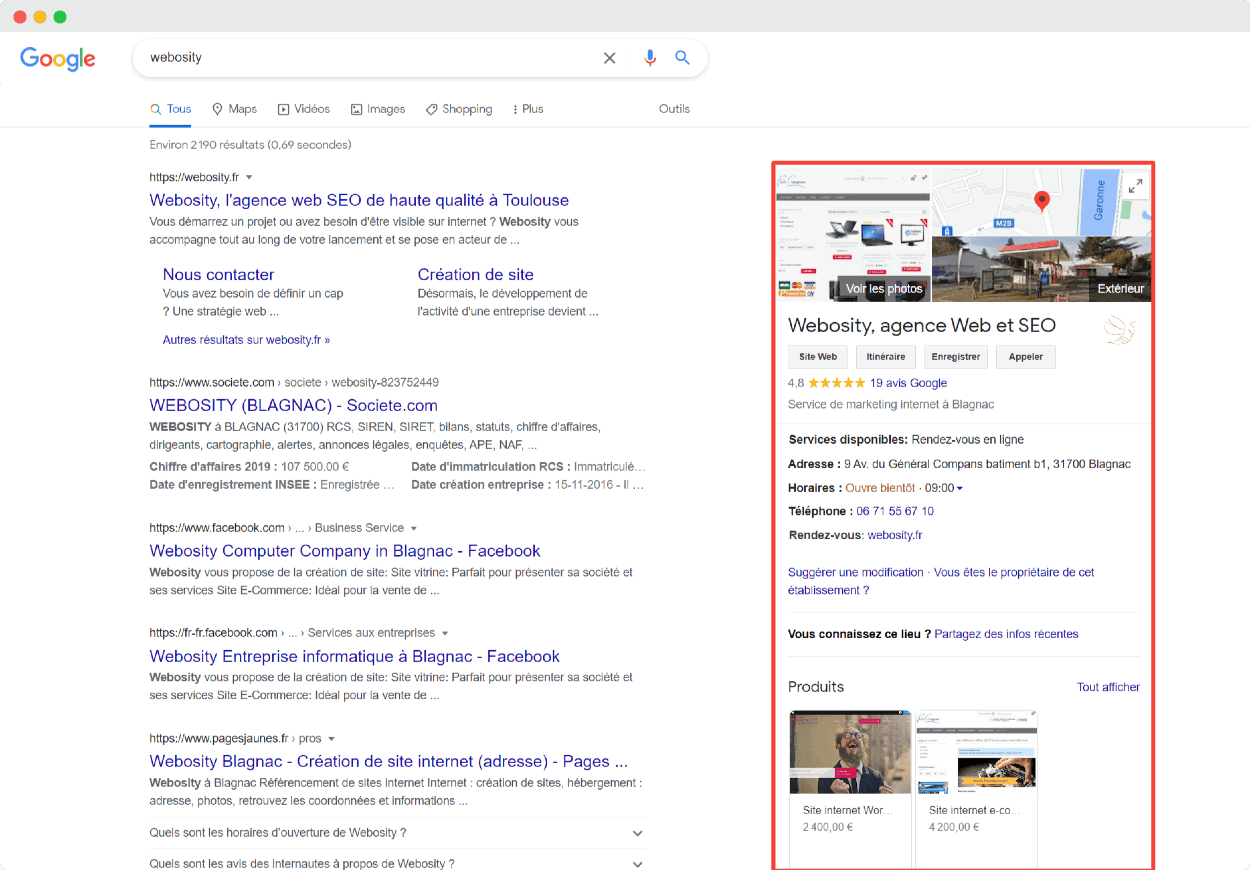
Task: Click Autres résultats sur webosity.fr
Action: coord(246,340)
